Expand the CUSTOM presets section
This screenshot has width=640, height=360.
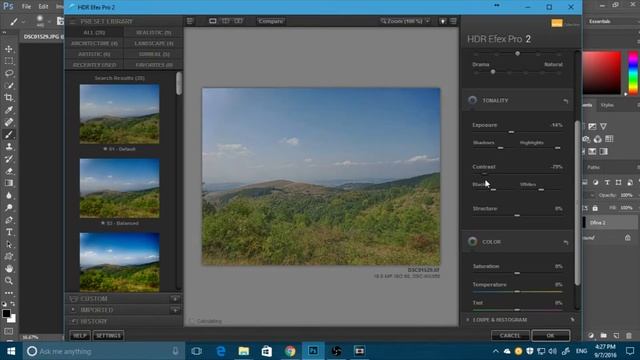tap(94, 299)
